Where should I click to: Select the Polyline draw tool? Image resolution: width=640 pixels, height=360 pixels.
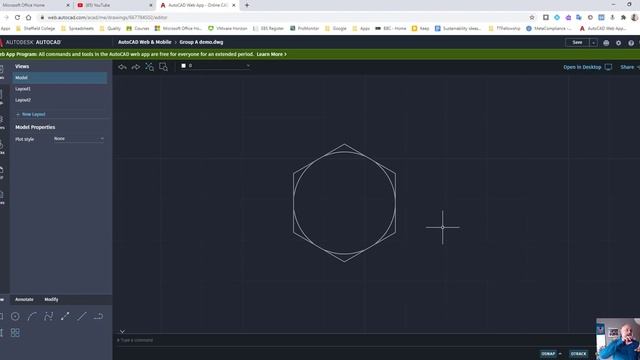[x=49, y=316]
